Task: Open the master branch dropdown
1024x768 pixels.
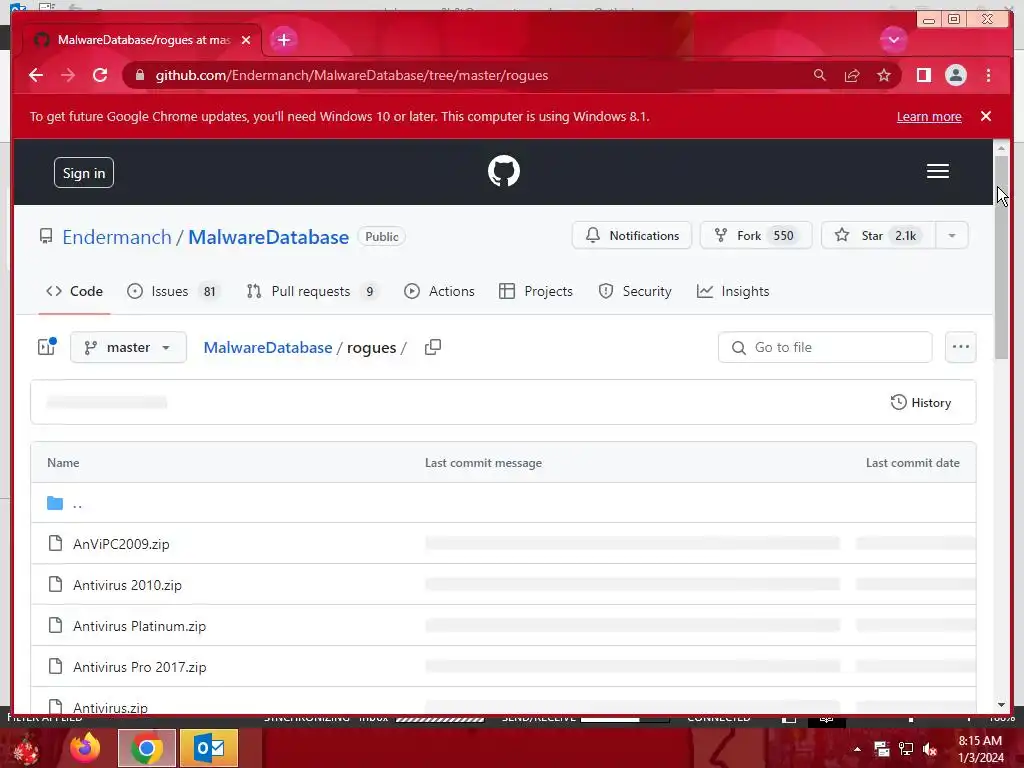Action: click(128, 347)
